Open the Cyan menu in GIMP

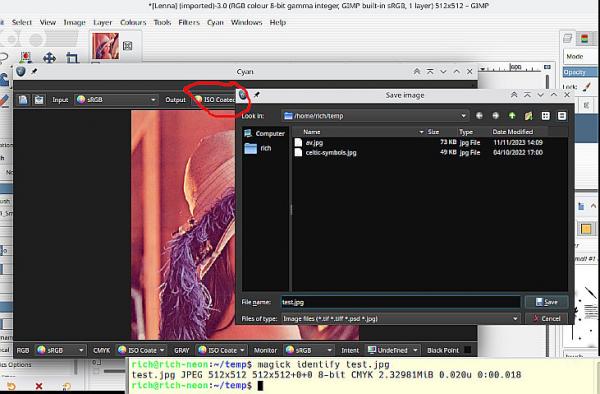click(x=215, y=22)
